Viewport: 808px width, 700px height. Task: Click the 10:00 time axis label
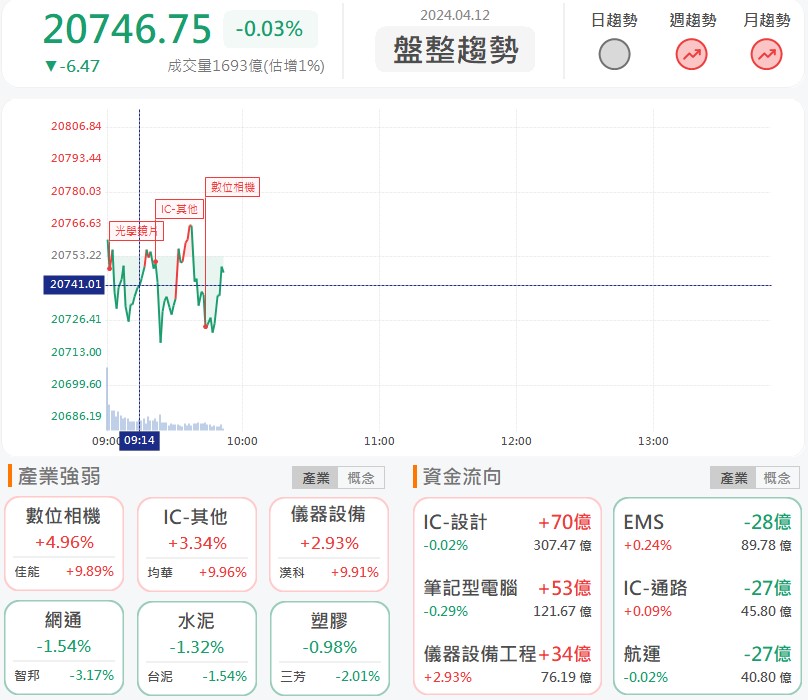pyautogui.click(x=242, y=441)
